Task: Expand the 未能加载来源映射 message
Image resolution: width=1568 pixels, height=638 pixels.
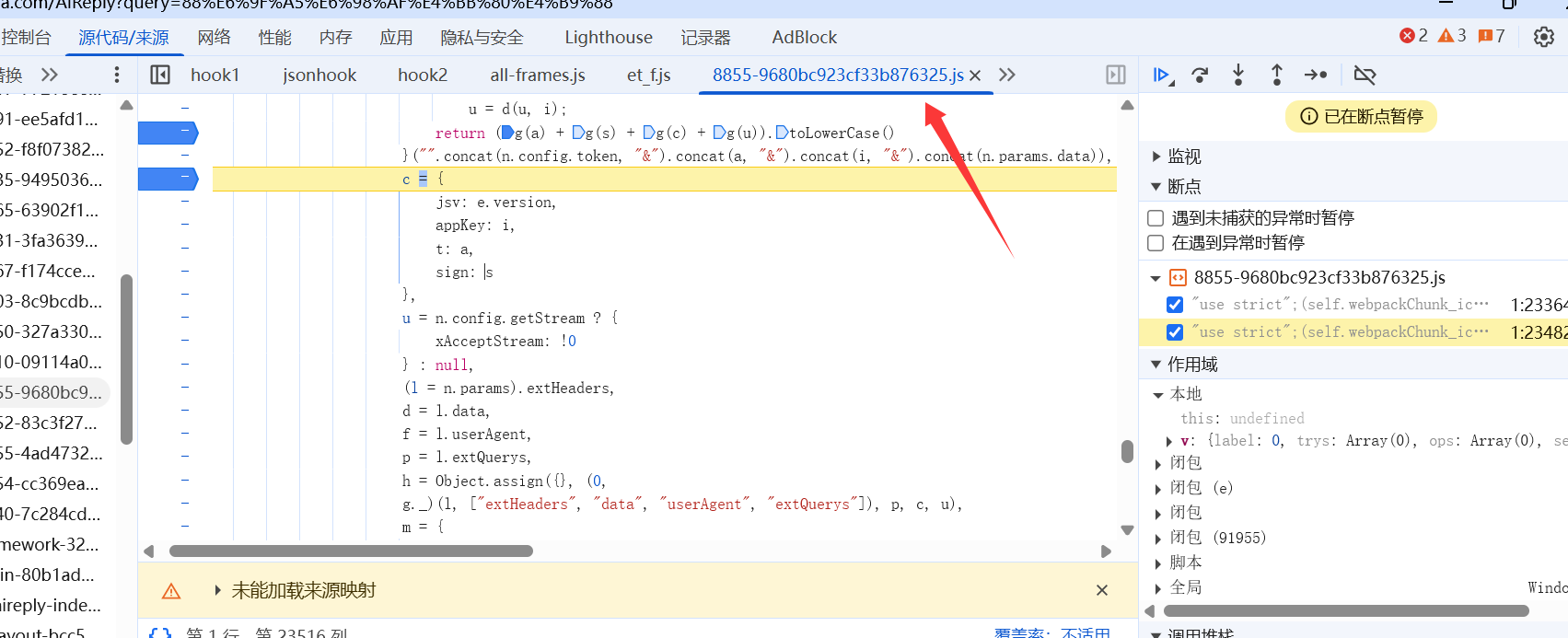Action: [x=218, y=590]
